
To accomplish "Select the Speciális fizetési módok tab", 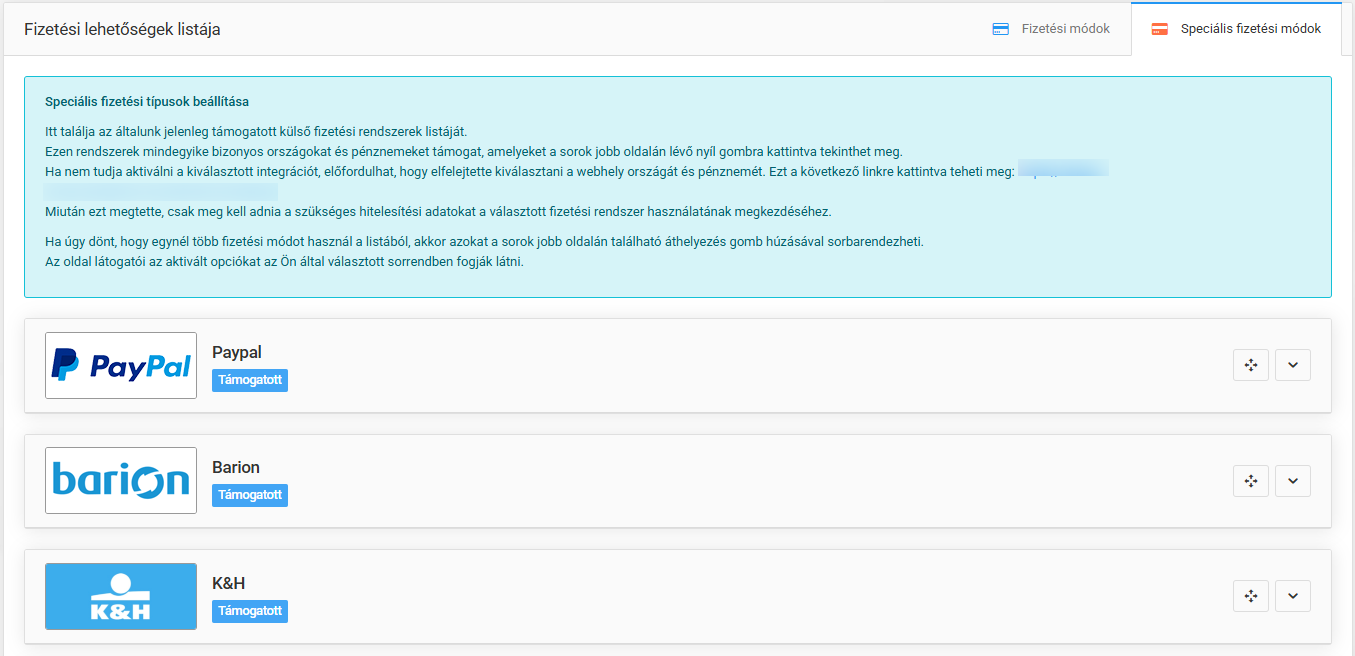I will (x=1237, y=29).
